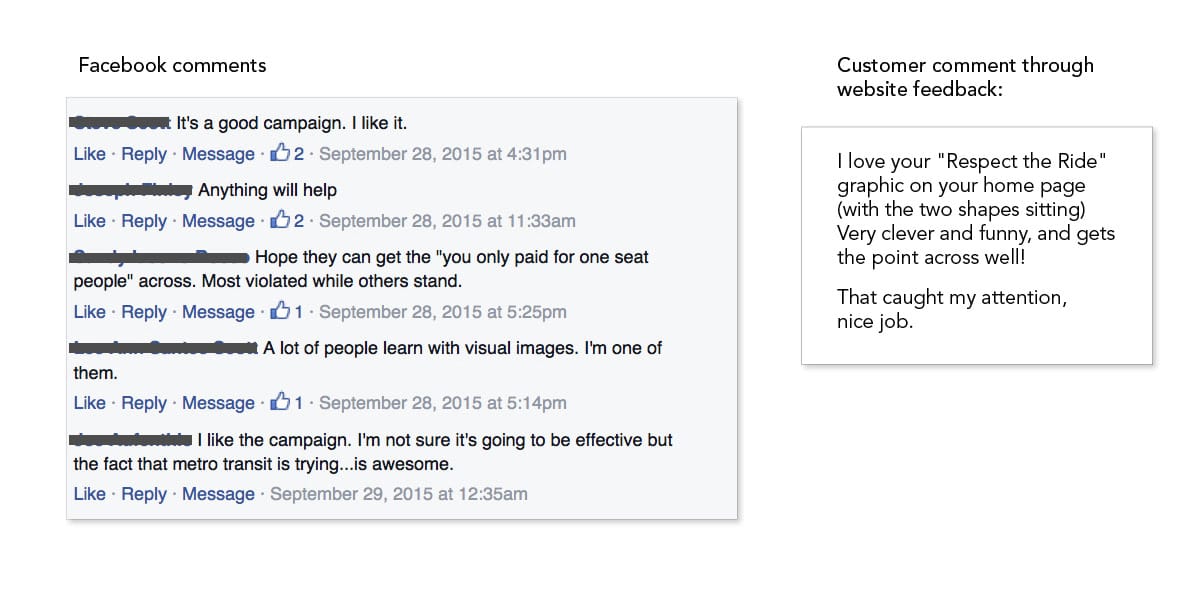The height and width of the screenshot is (600, 1200).
Task: Open timestamp September 28, 2015 at 4:31pm
Action: (442, 154)
